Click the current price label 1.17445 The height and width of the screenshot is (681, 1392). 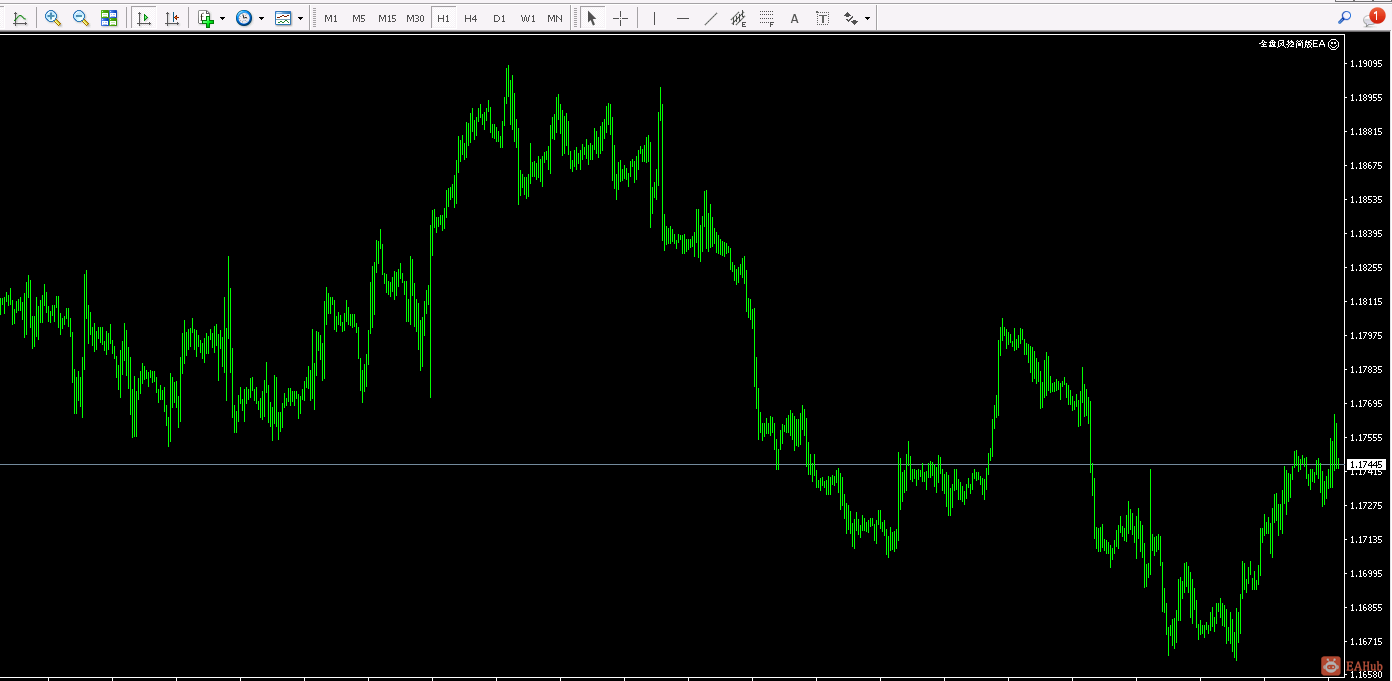coord(1365,464)
